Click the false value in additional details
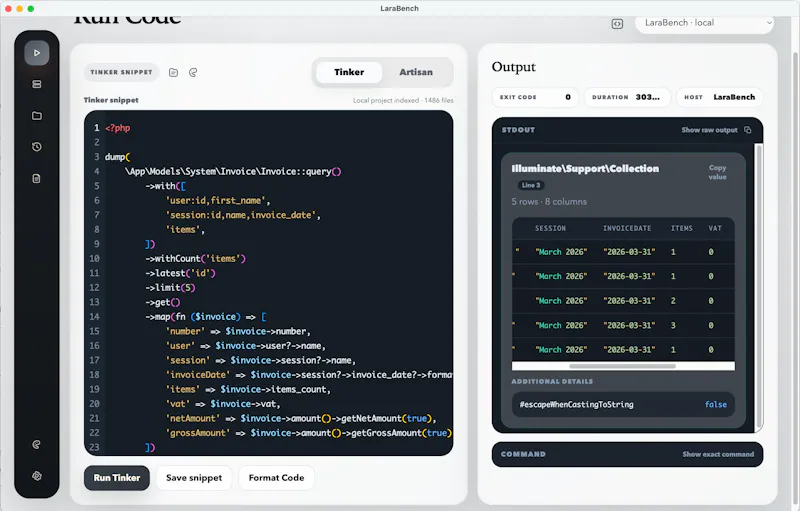Screen dimensions: 800x511 716,404
